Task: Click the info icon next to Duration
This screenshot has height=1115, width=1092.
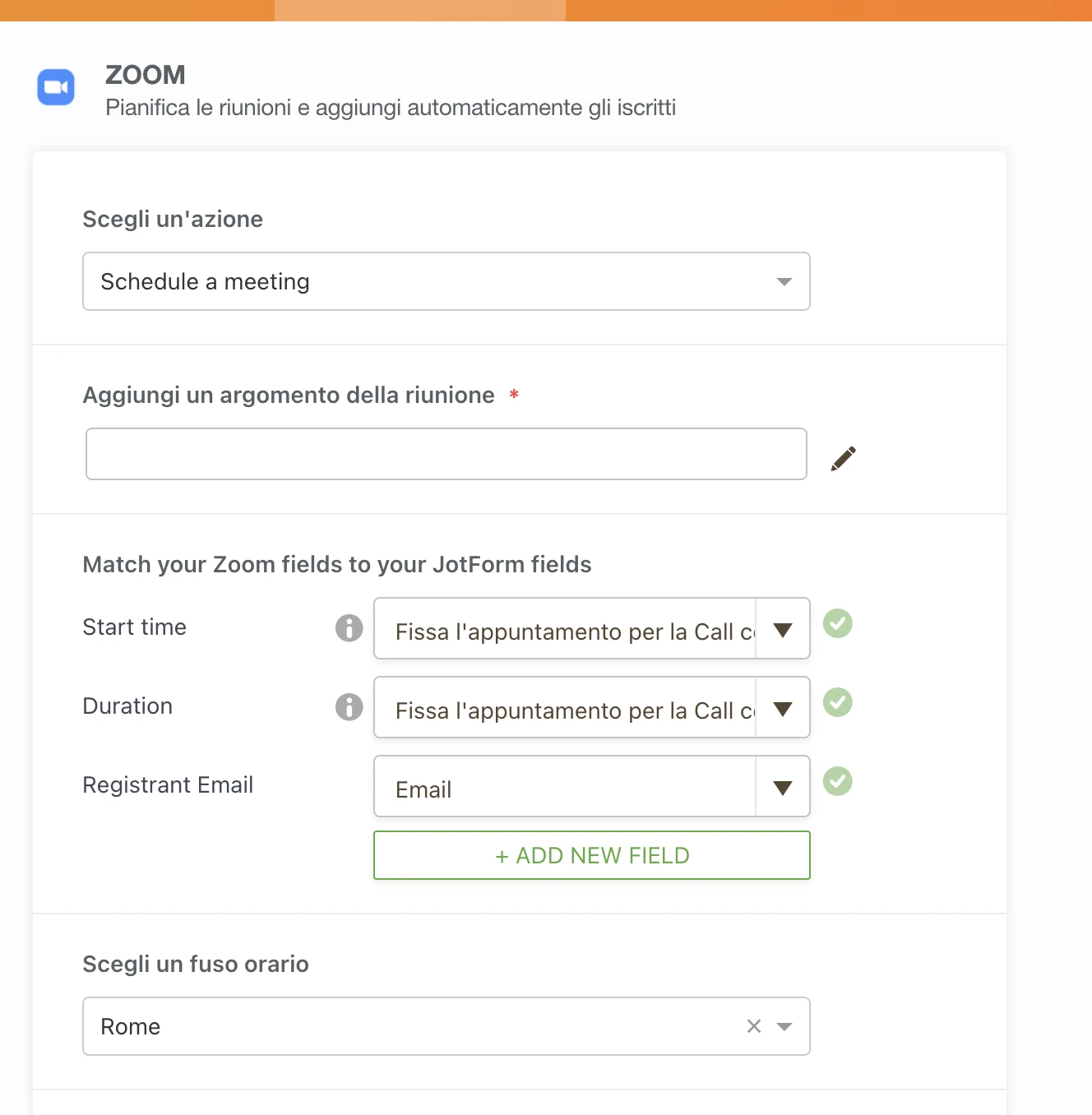Action: (349, 707)
